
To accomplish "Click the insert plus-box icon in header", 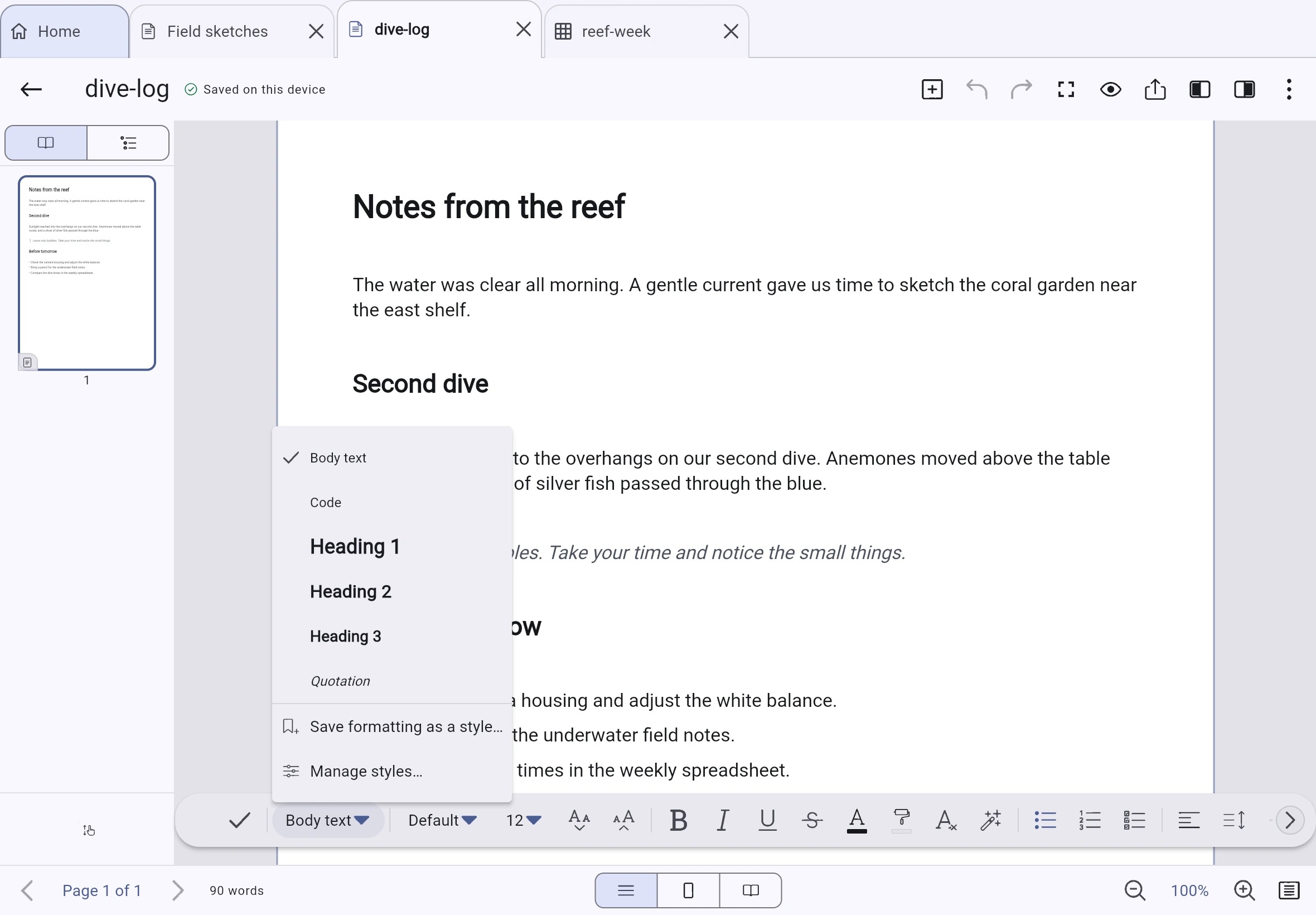I will click(x=932, y=89).
